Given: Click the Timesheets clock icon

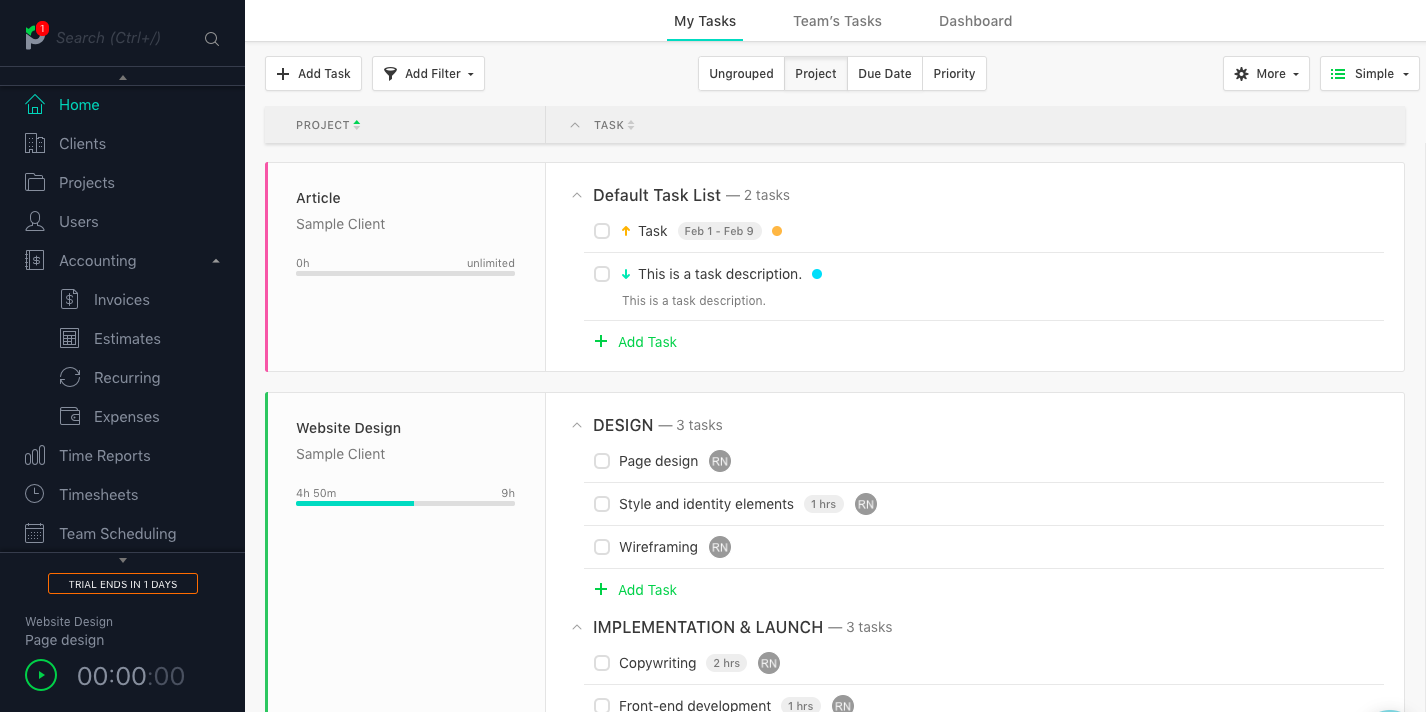Looking at the screenshot, I should [35, 495].
